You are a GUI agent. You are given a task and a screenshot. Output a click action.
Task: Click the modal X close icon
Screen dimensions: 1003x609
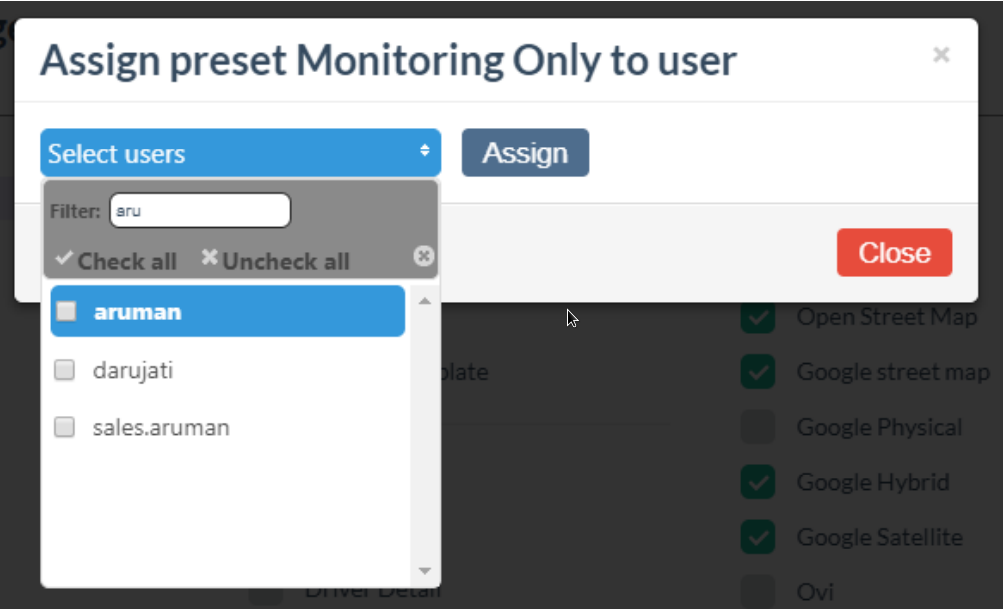click(x=941, y=56)
